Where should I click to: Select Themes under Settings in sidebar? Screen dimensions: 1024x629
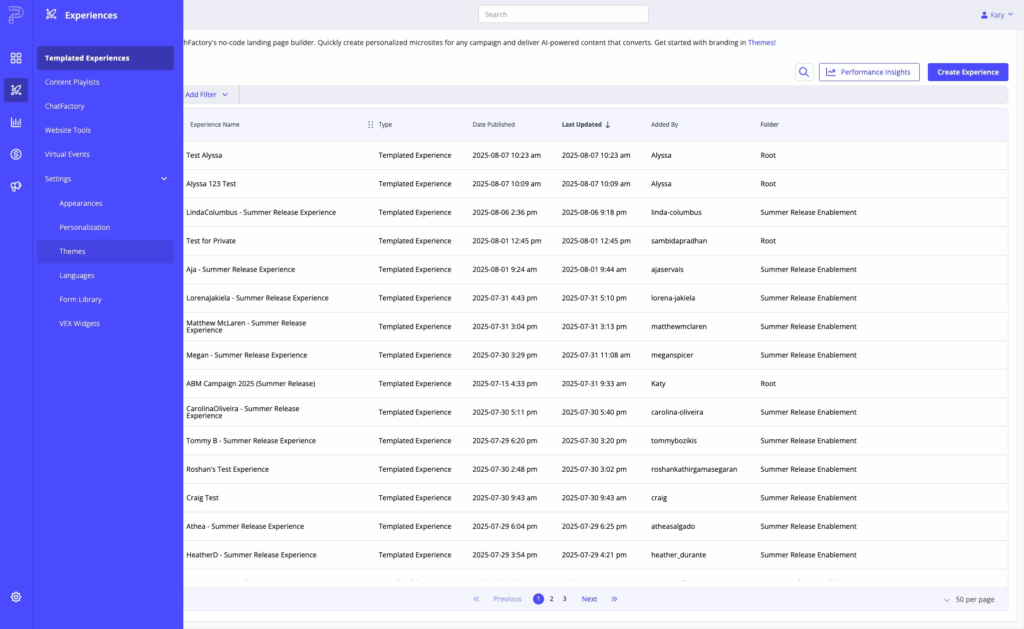pos(105,251)
